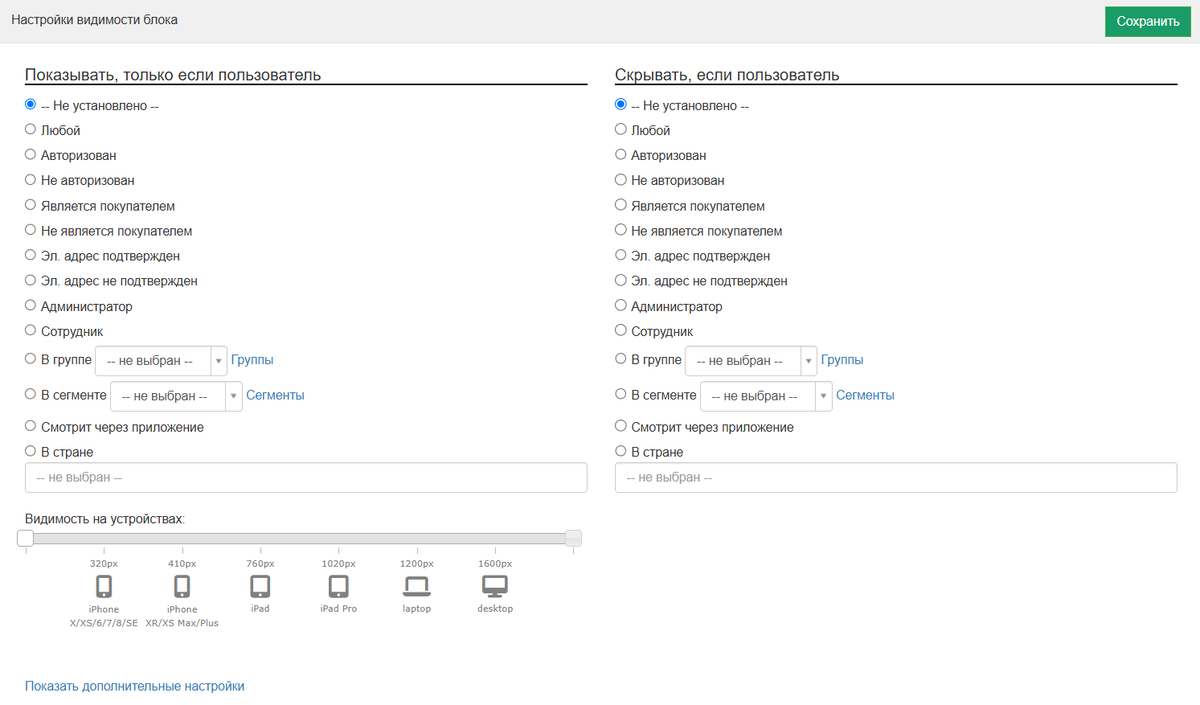
Task: Open country selector under Скрывать
Action: coord(896,478)
